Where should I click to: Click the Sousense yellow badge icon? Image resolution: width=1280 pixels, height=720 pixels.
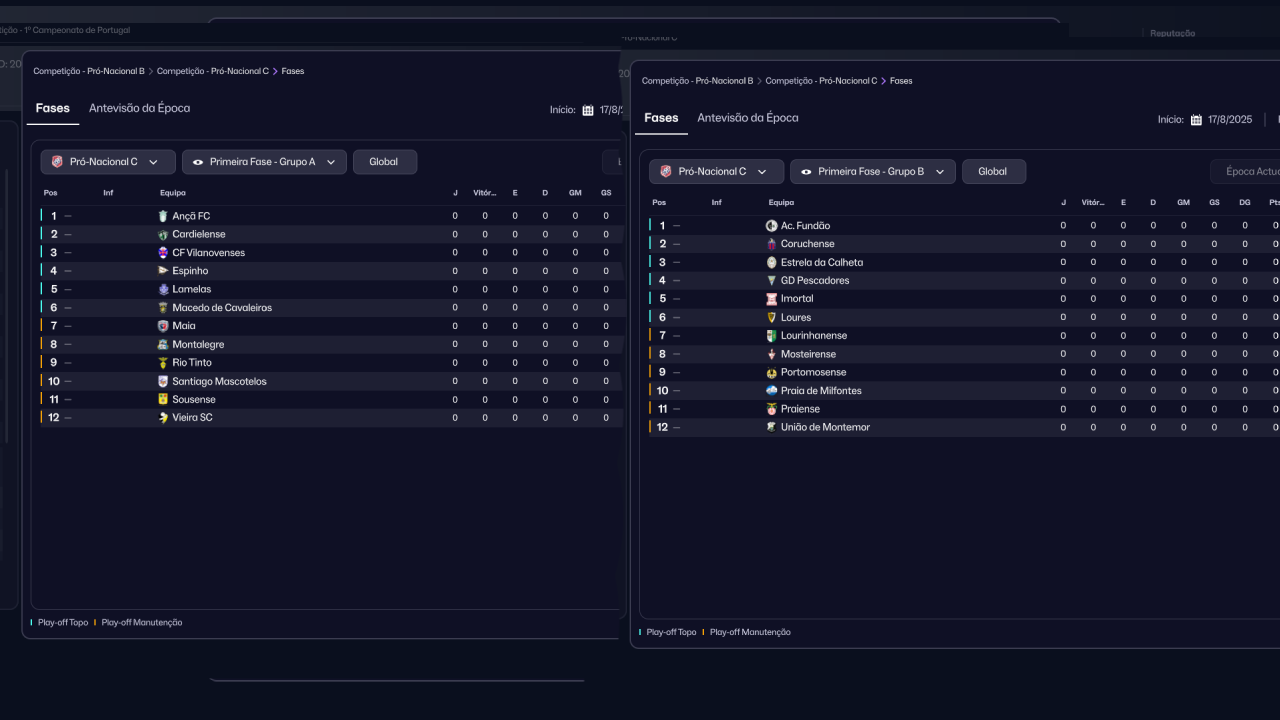(x=163, y=399)
